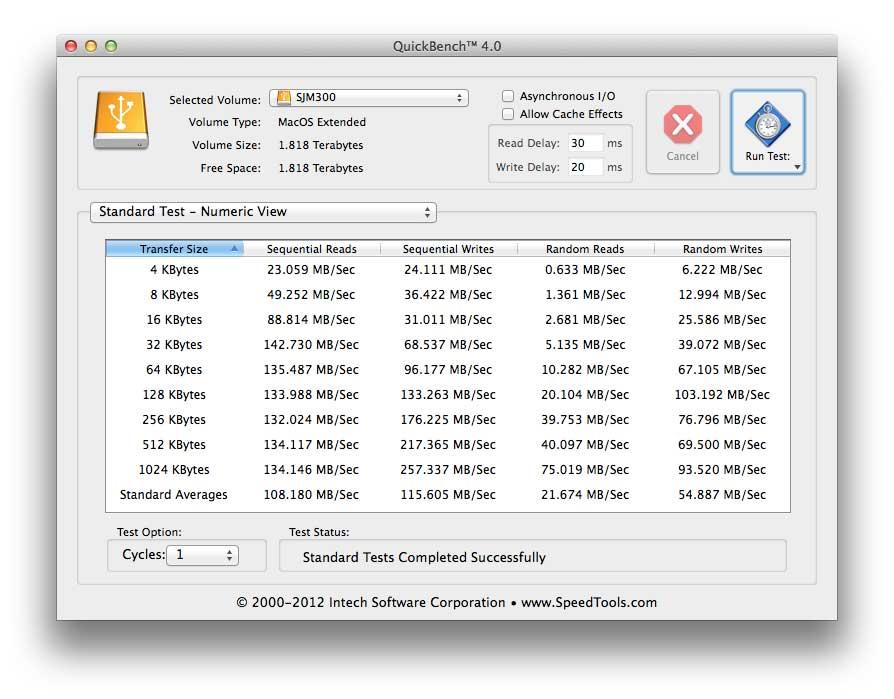Screen dimensions: 894x699
Task: Select the 4 KBytes row
Action: click(448, 270)
